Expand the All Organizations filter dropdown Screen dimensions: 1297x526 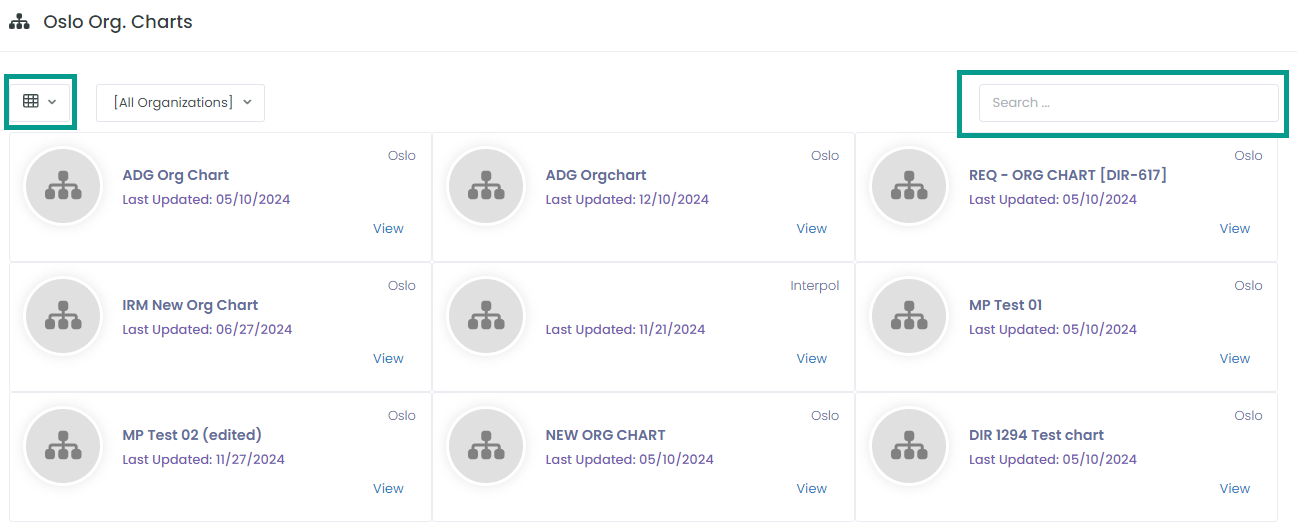click(180, 103)
